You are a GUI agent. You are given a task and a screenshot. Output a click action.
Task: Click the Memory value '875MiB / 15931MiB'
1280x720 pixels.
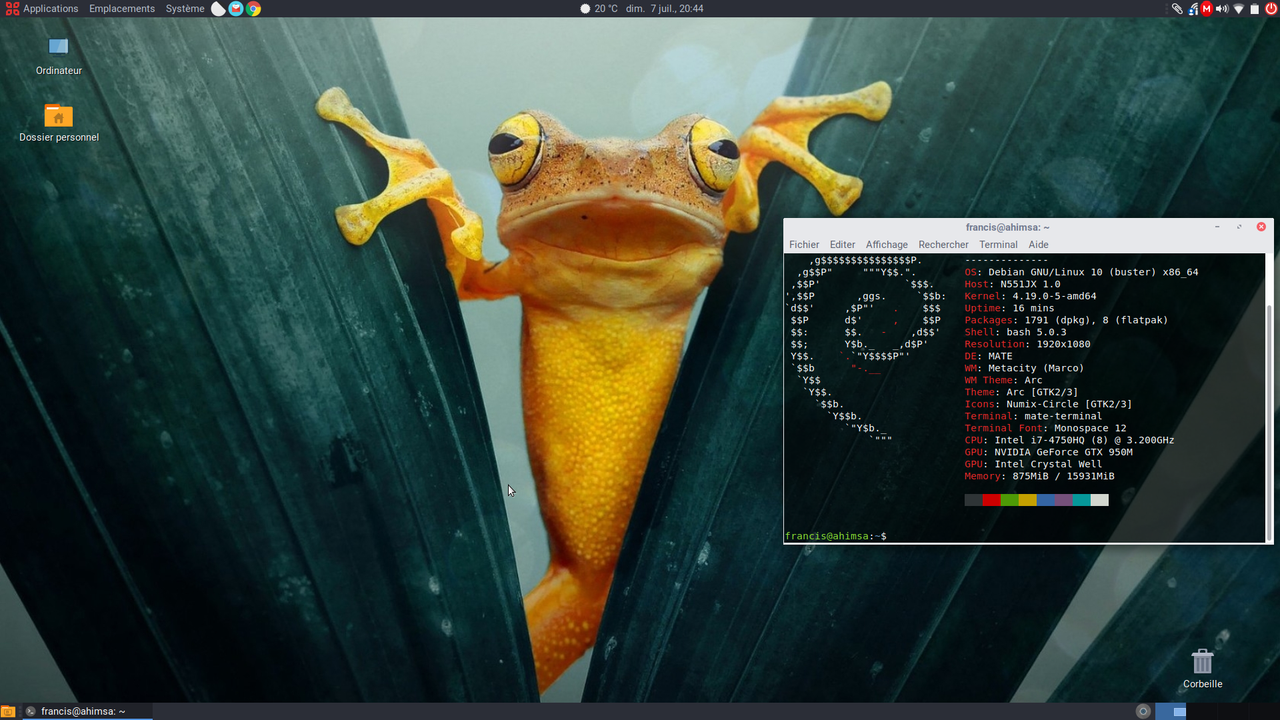coord(1063,476)
